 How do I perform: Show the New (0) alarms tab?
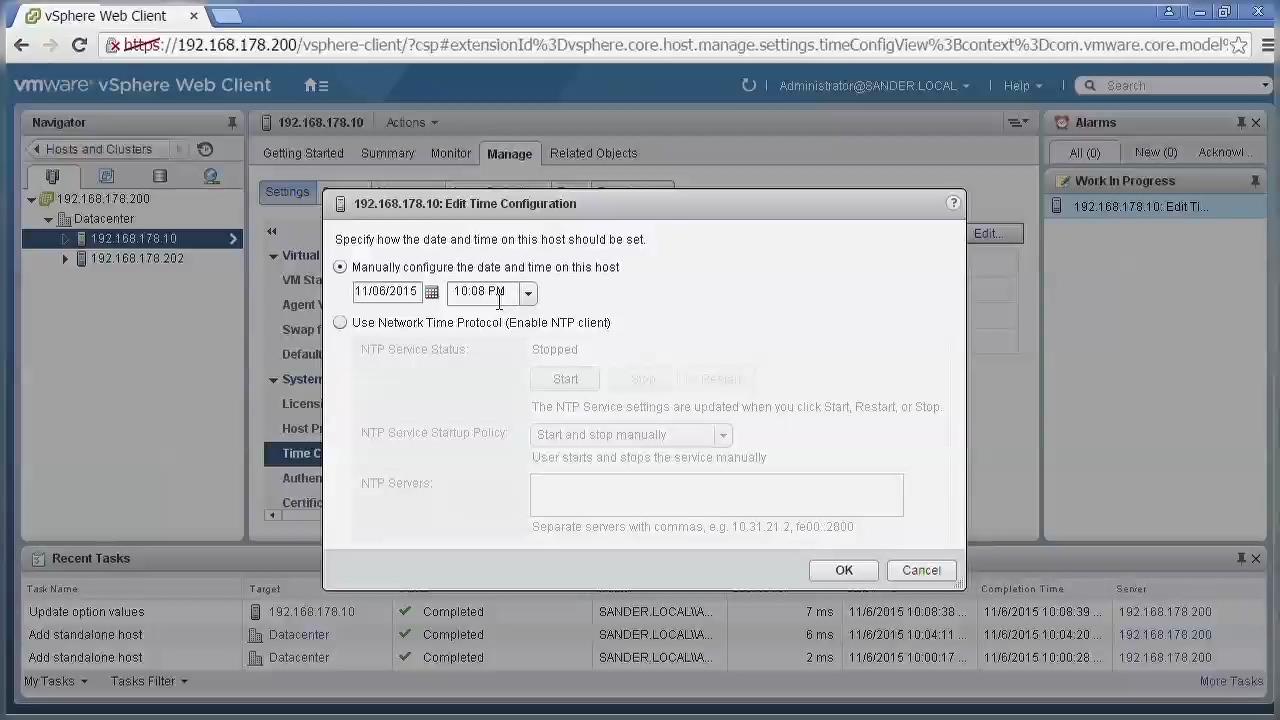(x=1156, y=152)
